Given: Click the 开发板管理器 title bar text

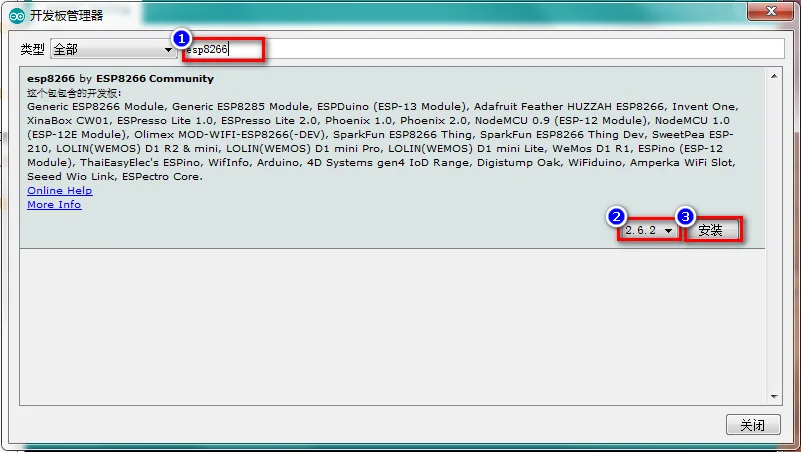Looking at the screenshot, I should (x=66, y=16).
